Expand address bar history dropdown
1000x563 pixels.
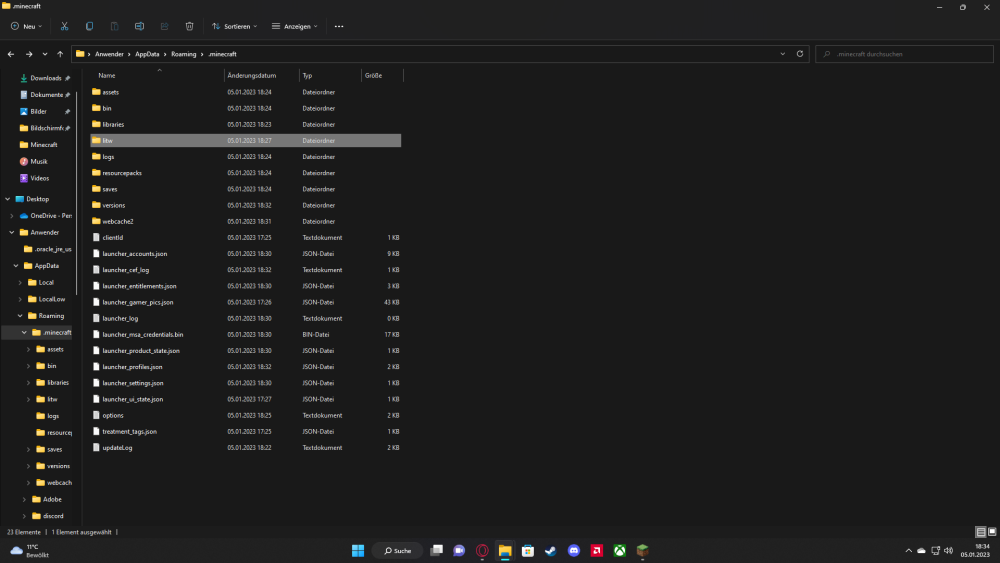click(783, 54)
